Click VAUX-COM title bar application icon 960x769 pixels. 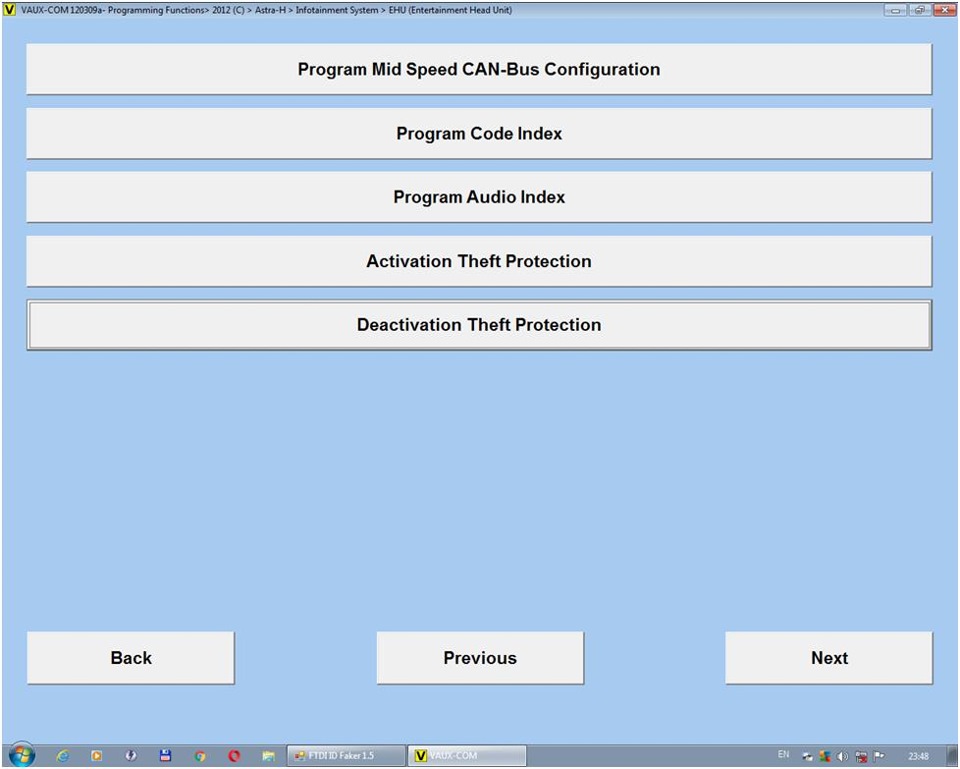[10, 10]
